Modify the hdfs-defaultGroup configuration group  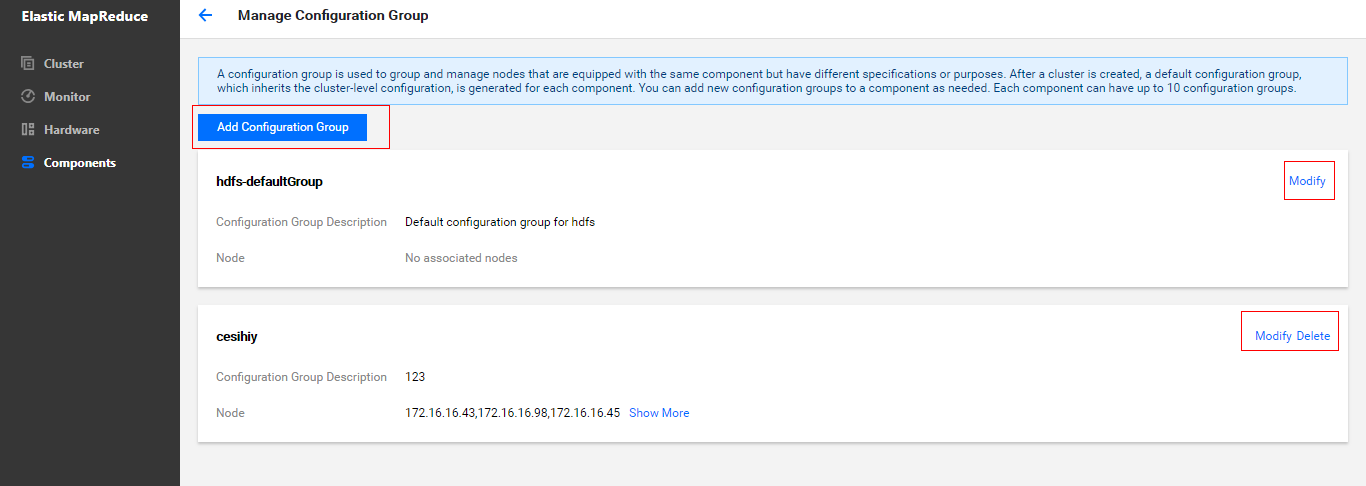click(1307, 181)
